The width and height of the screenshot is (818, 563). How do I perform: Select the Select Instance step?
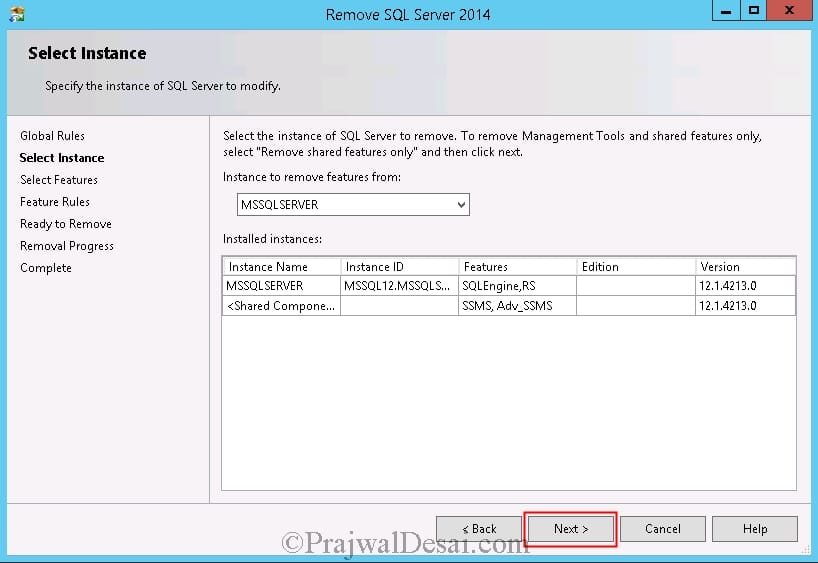pos(62,158)
